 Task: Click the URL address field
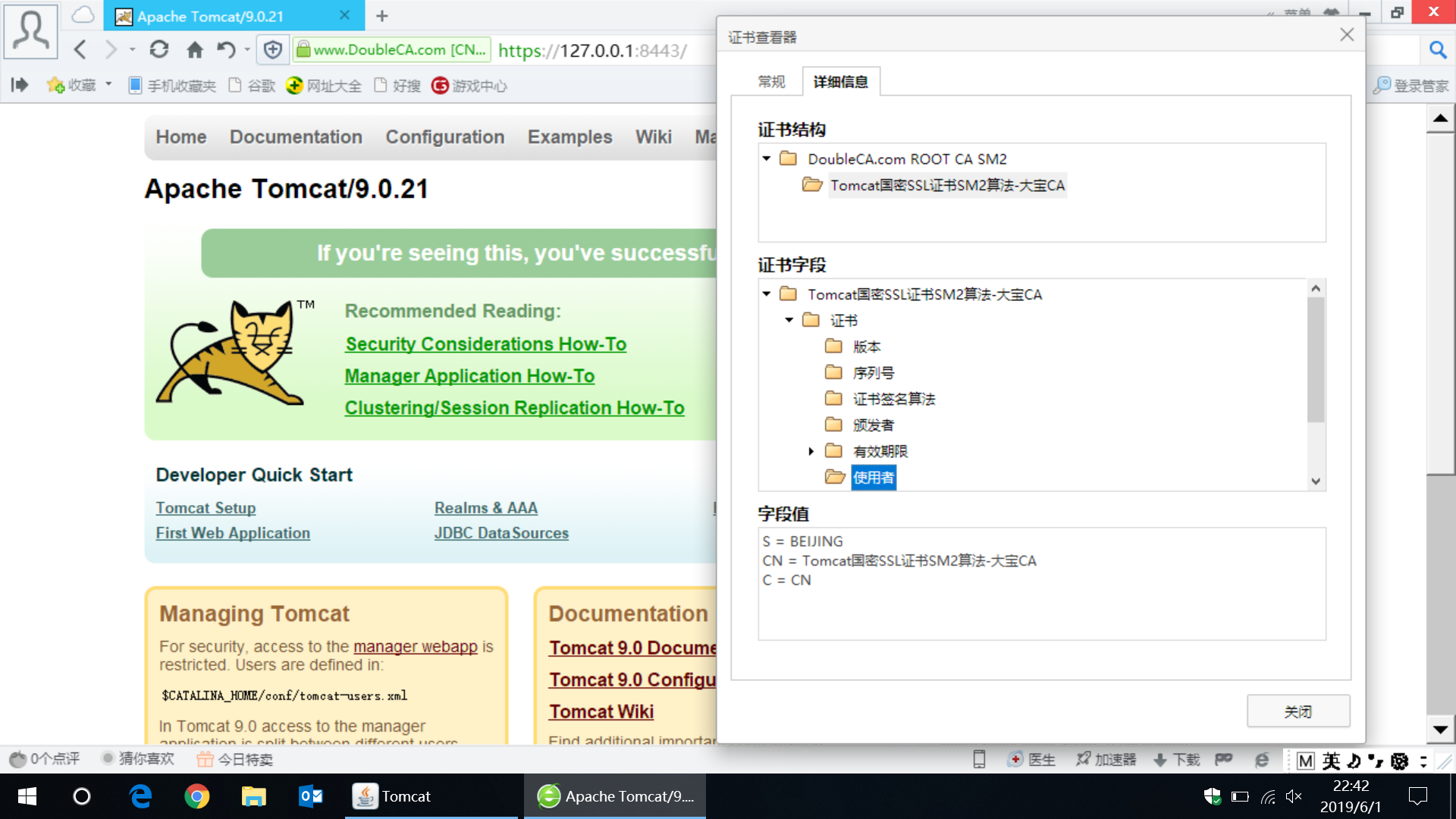tap(591, 50)
